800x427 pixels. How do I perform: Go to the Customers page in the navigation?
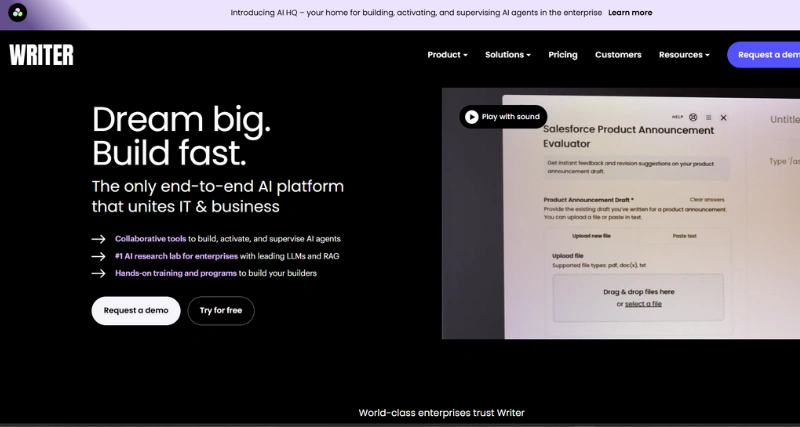[x=618, y=55]
